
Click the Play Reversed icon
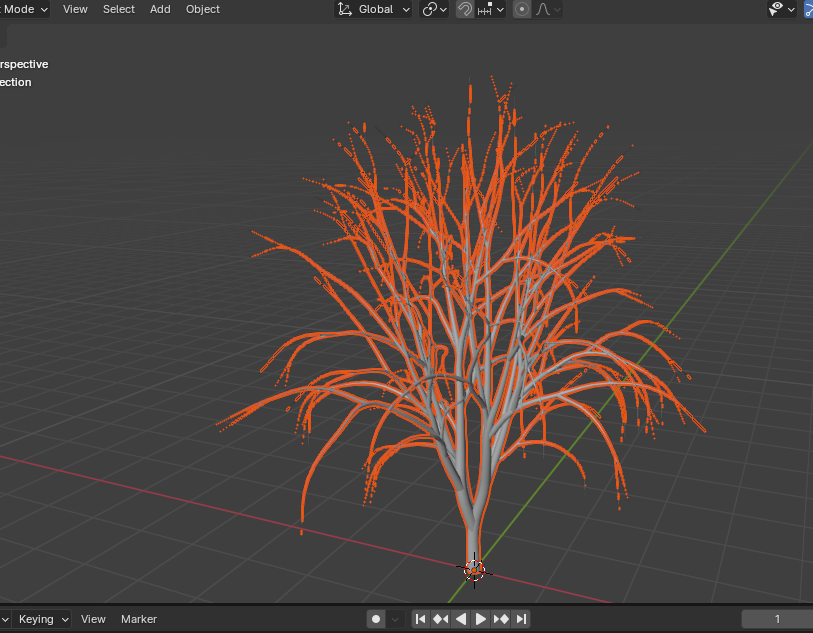460,618
